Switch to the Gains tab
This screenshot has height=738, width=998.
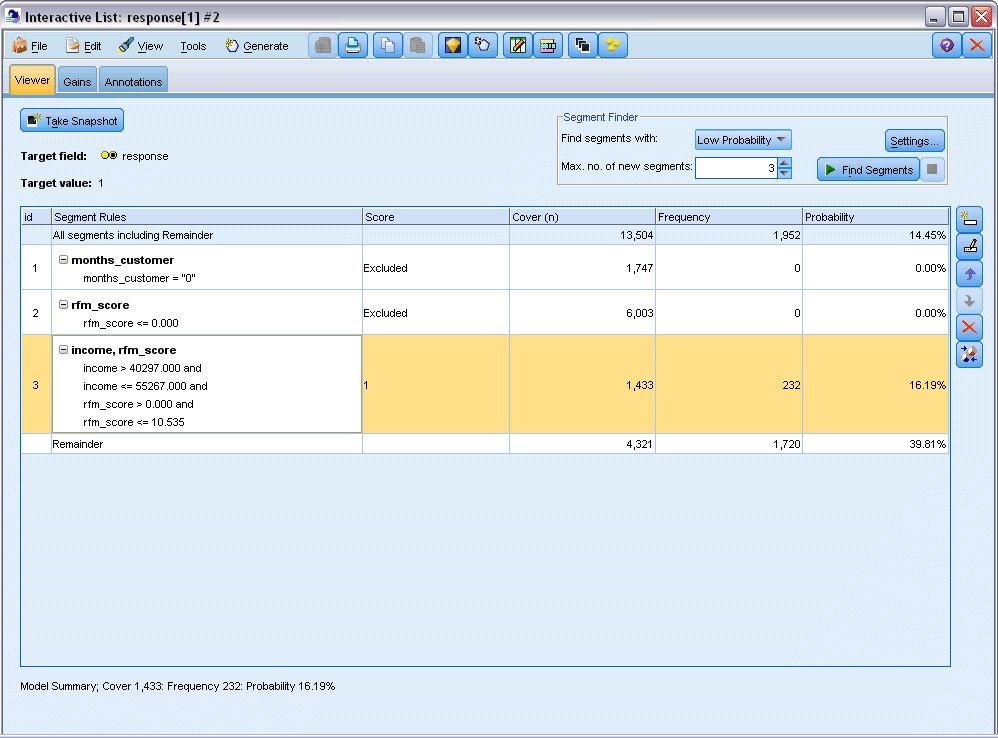pos(77,81)
